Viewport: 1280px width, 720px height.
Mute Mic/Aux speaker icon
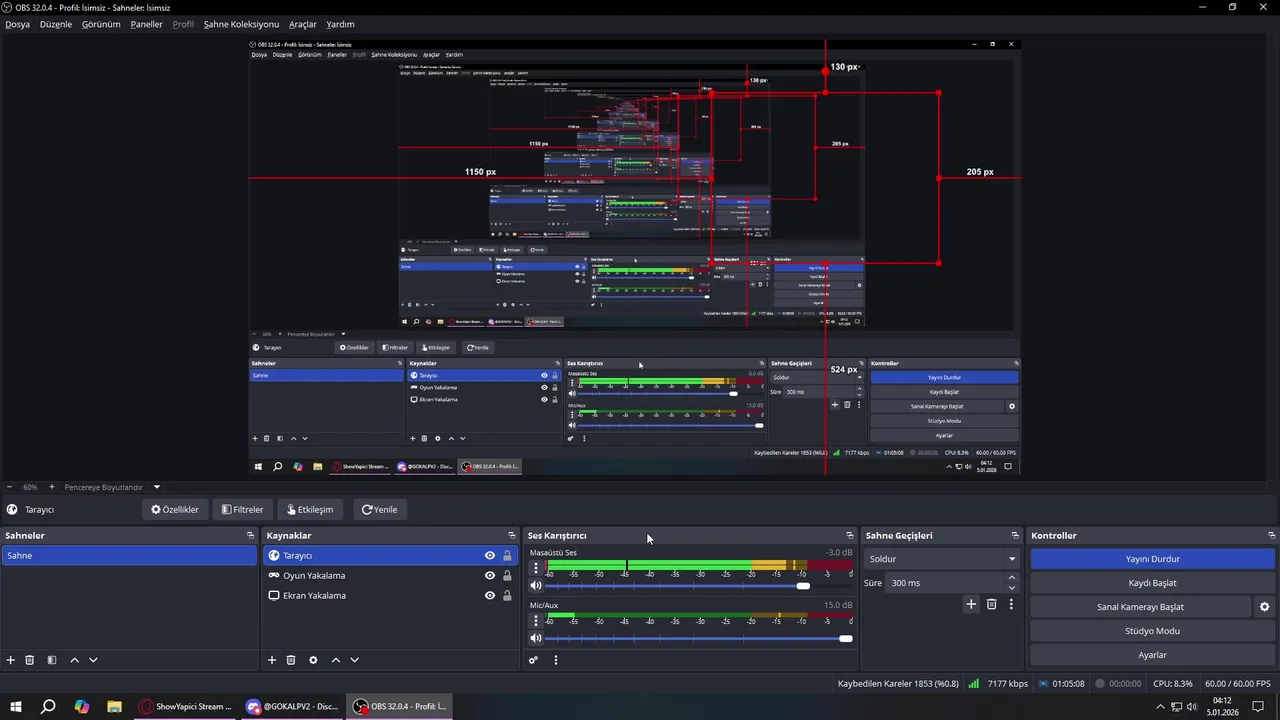(x=536, y=638)
